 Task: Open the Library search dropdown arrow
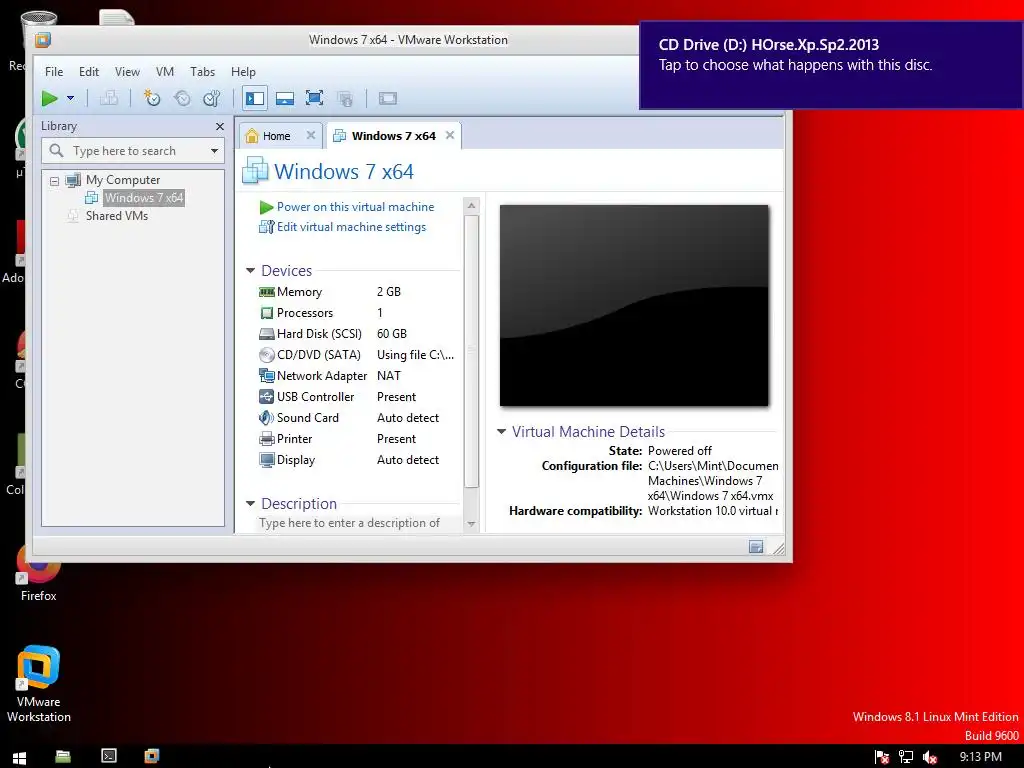click(x=214, y=151)
